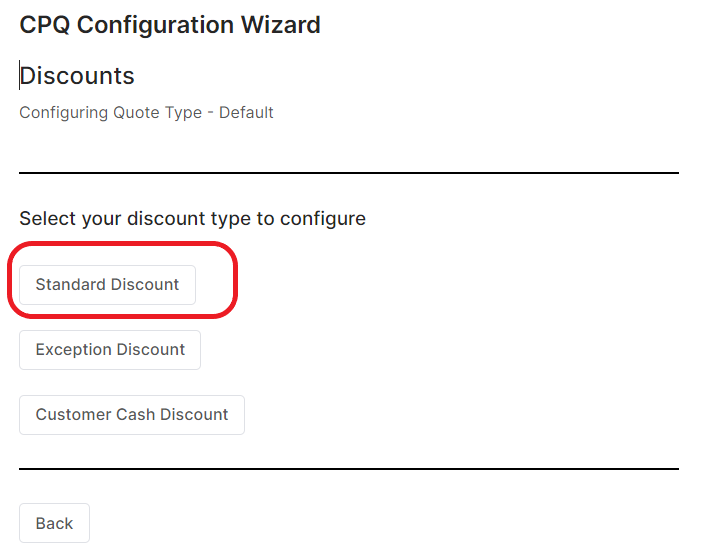
Task: Choose the Customer Cash Discount button
Action: coord(132,415)
